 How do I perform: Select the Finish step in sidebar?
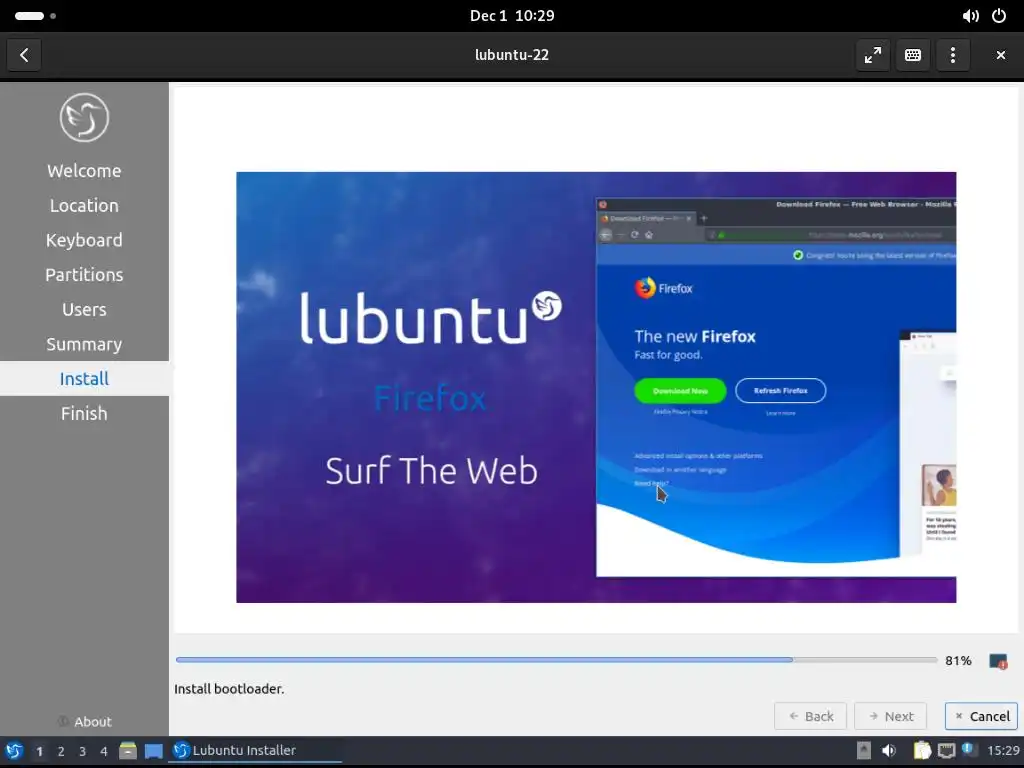point(84,413)
